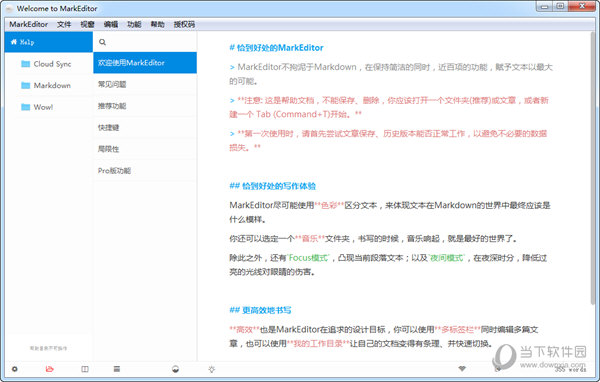Viewport: 600px width, 382px height.
Task: Click the Markdown folder icon
Action: pos(26,85)
